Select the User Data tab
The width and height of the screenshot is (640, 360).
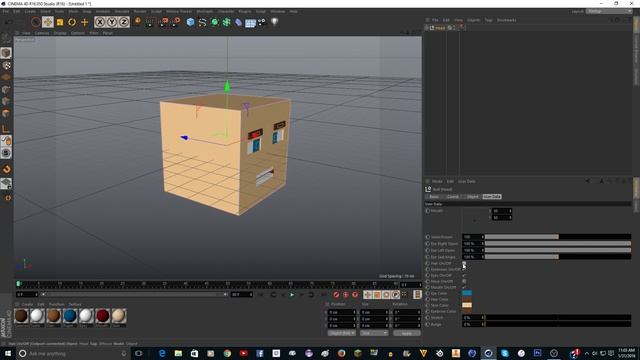tap(492, 197)
